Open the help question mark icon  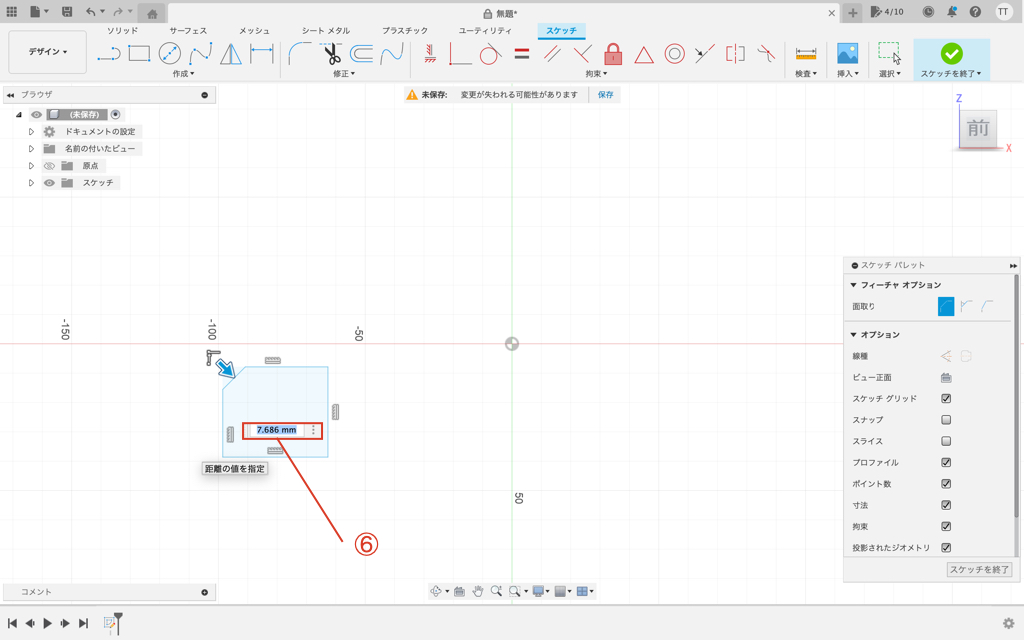click(x=975, y=12)
